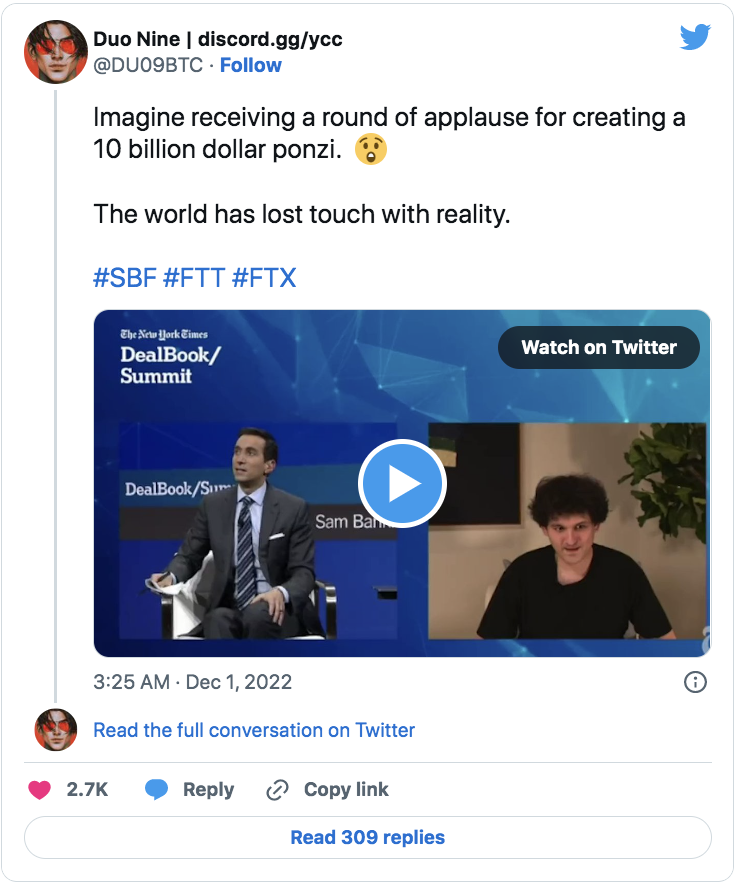Click the @DU09BTC handle

149,65
